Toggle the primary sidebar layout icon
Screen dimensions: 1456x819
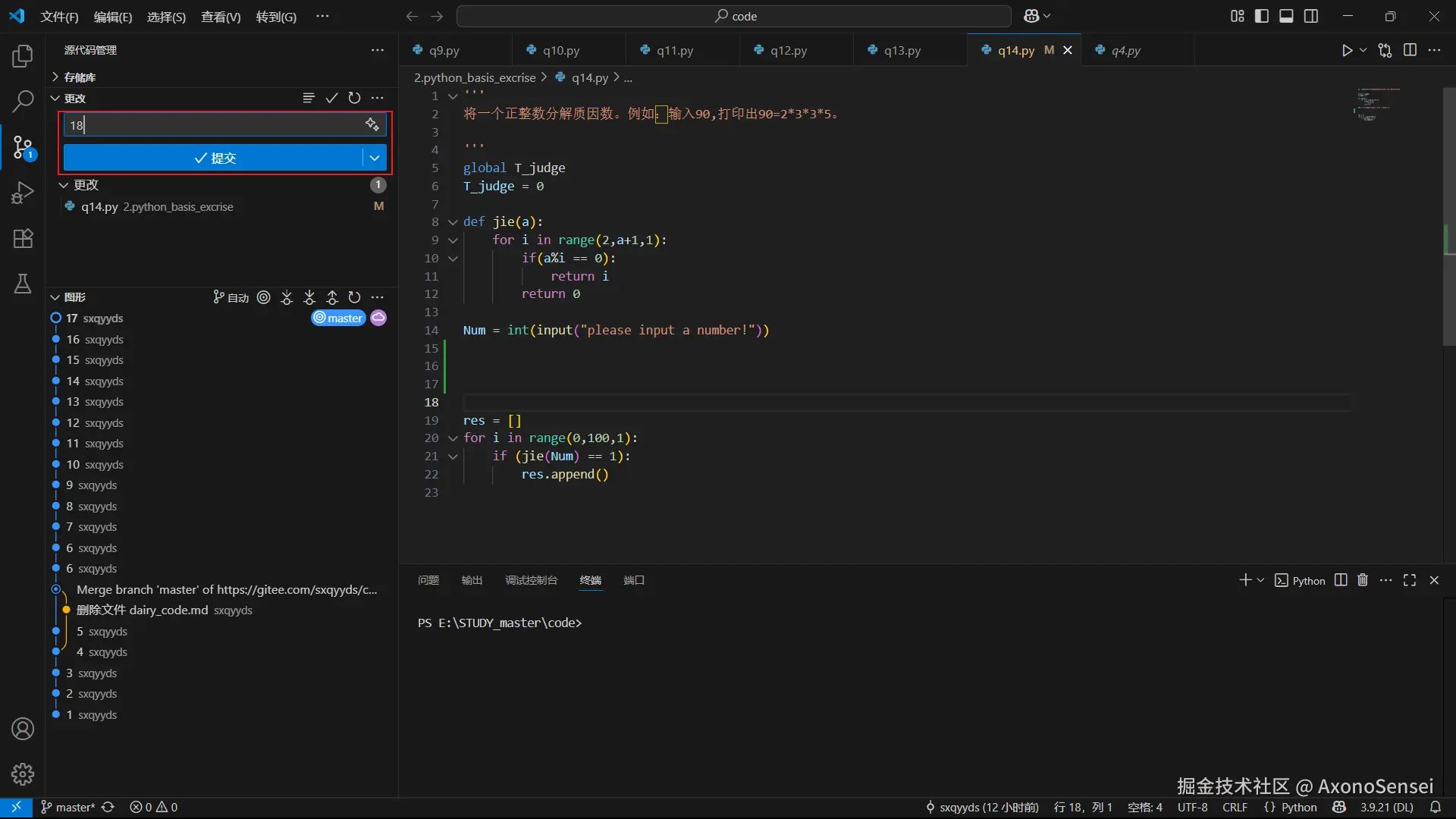click(1262, 16)
